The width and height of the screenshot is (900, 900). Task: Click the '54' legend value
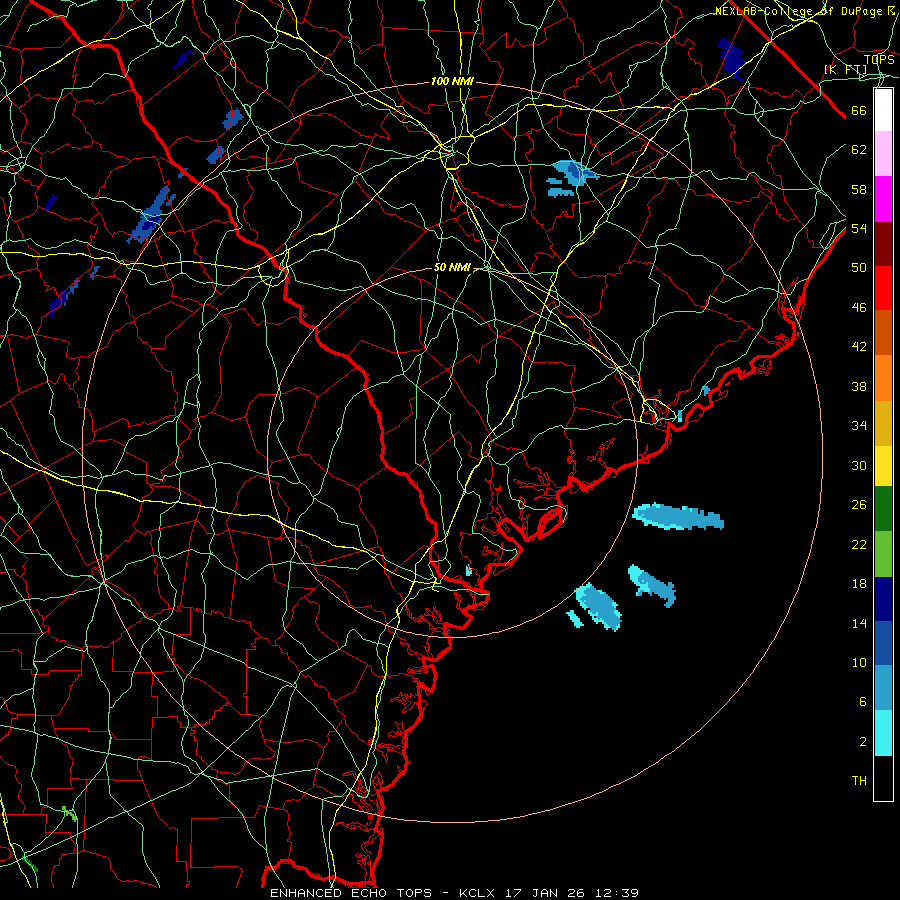pos(859,228)
